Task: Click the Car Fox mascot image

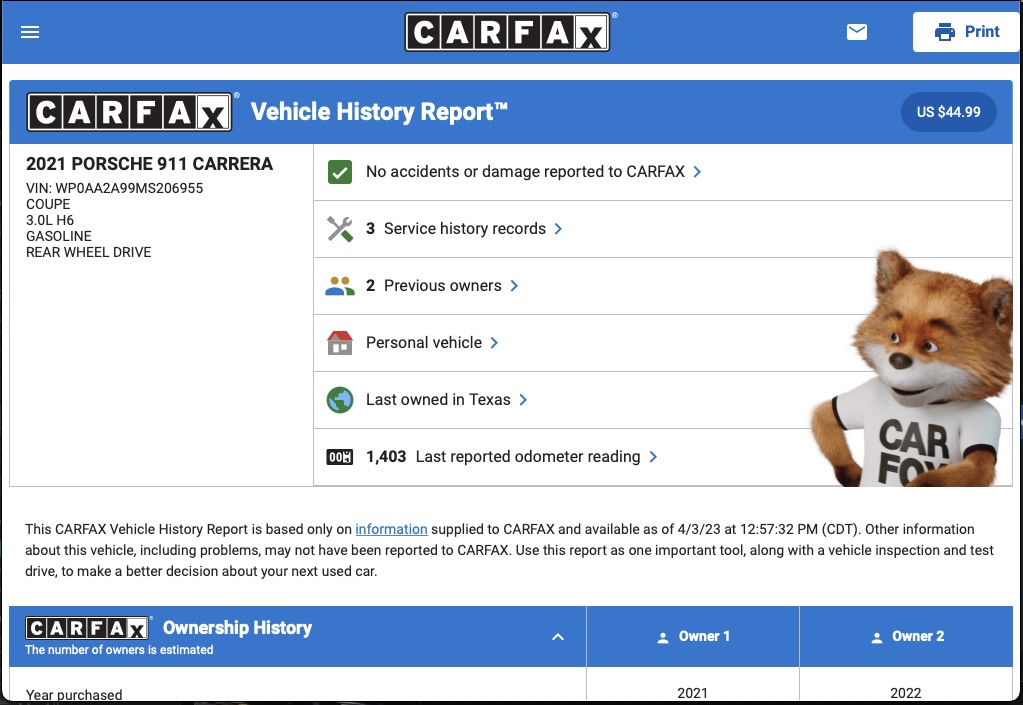Action: pos(913,368)
